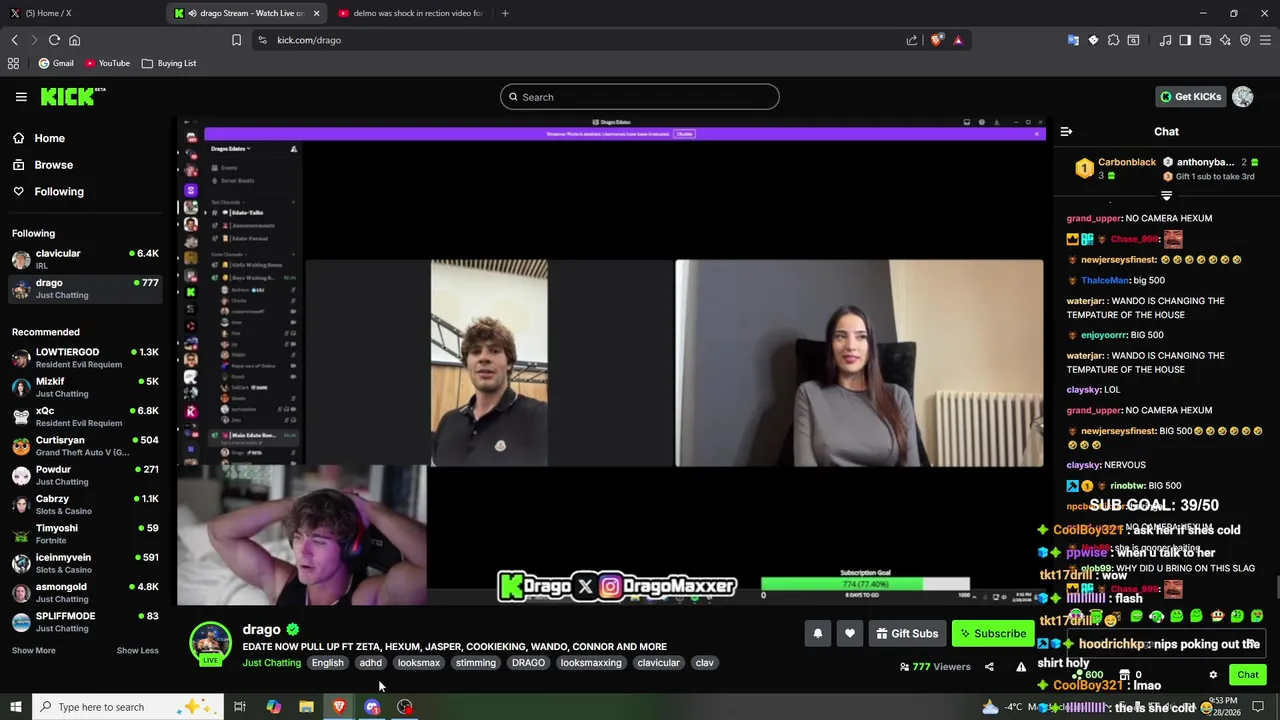
Task: Click the Just Chatting category link
Action: coord(271,663)
